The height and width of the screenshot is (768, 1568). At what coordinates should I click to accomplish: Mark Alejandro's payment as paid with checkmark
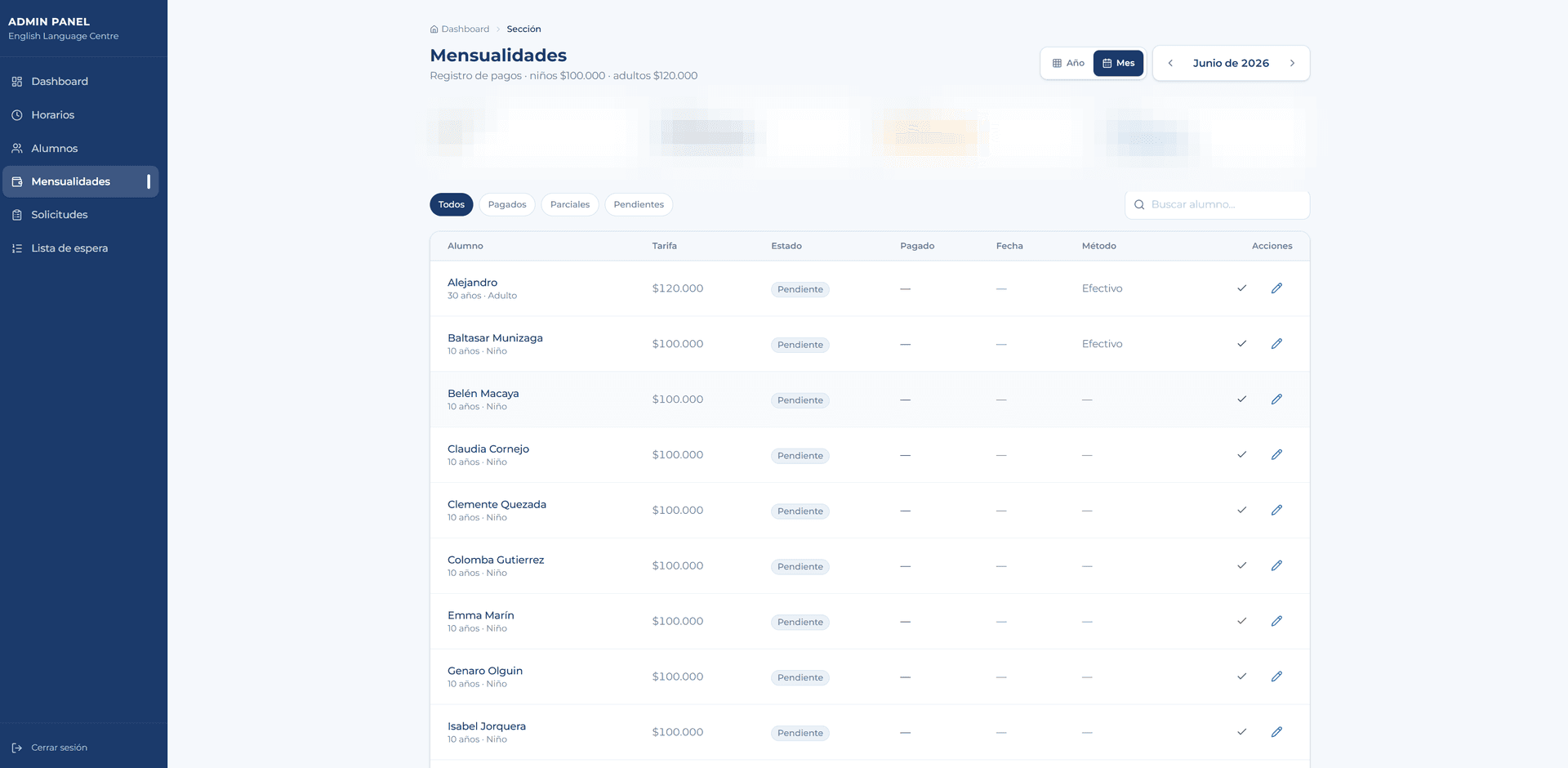pos(1241,288)
